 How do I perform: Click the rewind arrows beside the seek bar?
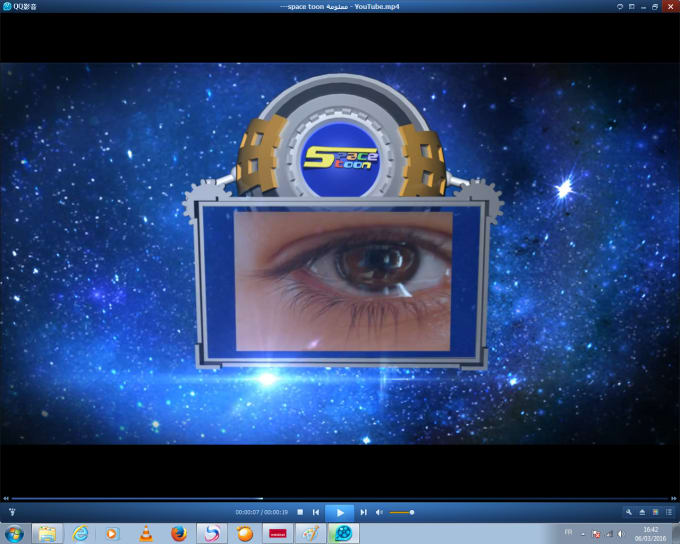click(6, 498)
